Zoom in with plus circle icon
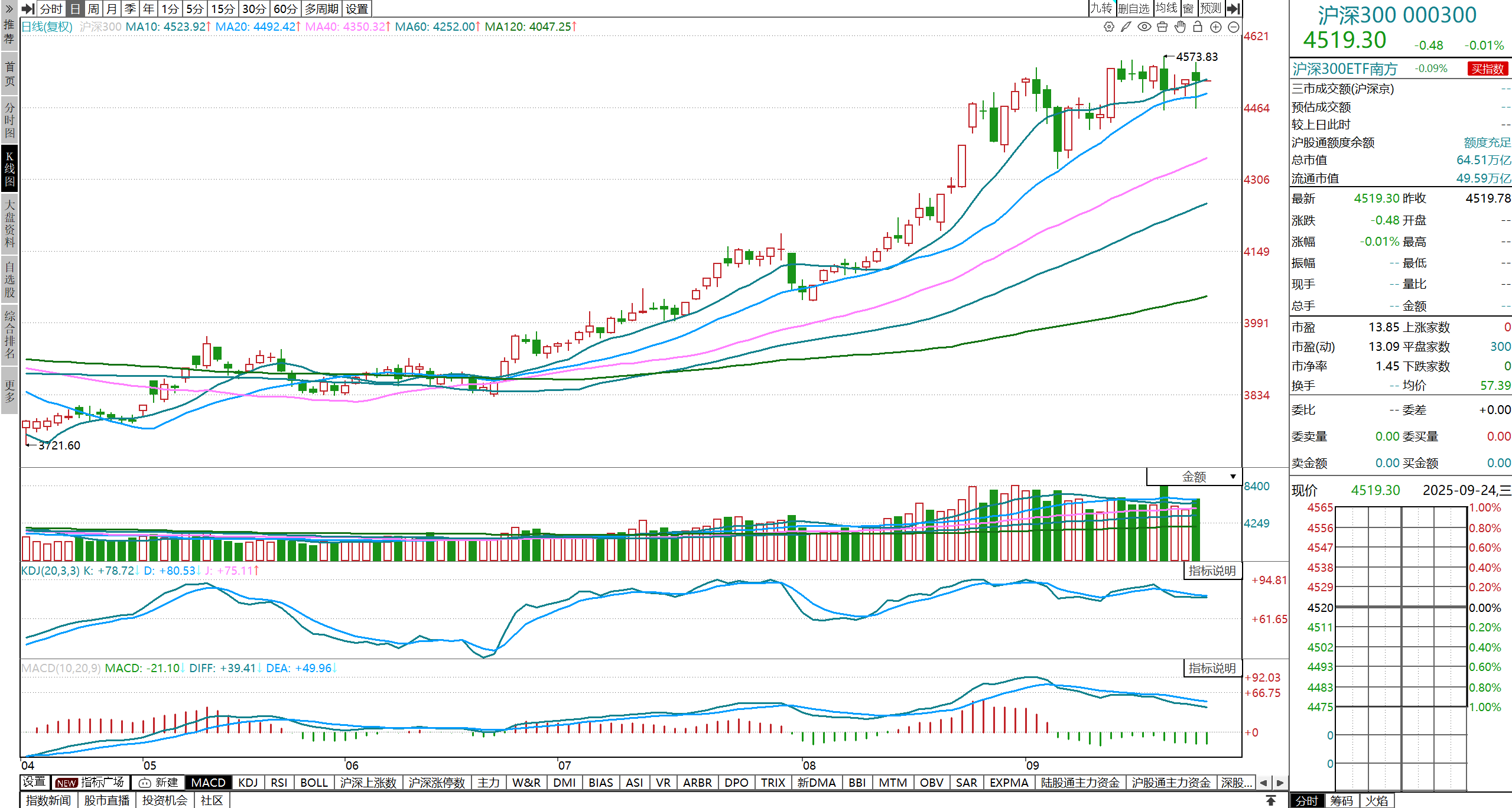 [1216, 27]
